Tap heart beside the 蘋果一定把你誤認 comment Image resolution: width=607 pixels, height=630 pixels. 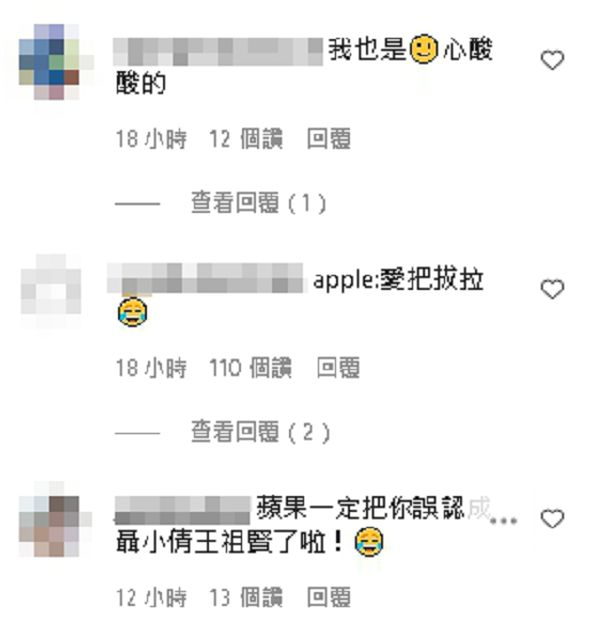tap(552, 518)
